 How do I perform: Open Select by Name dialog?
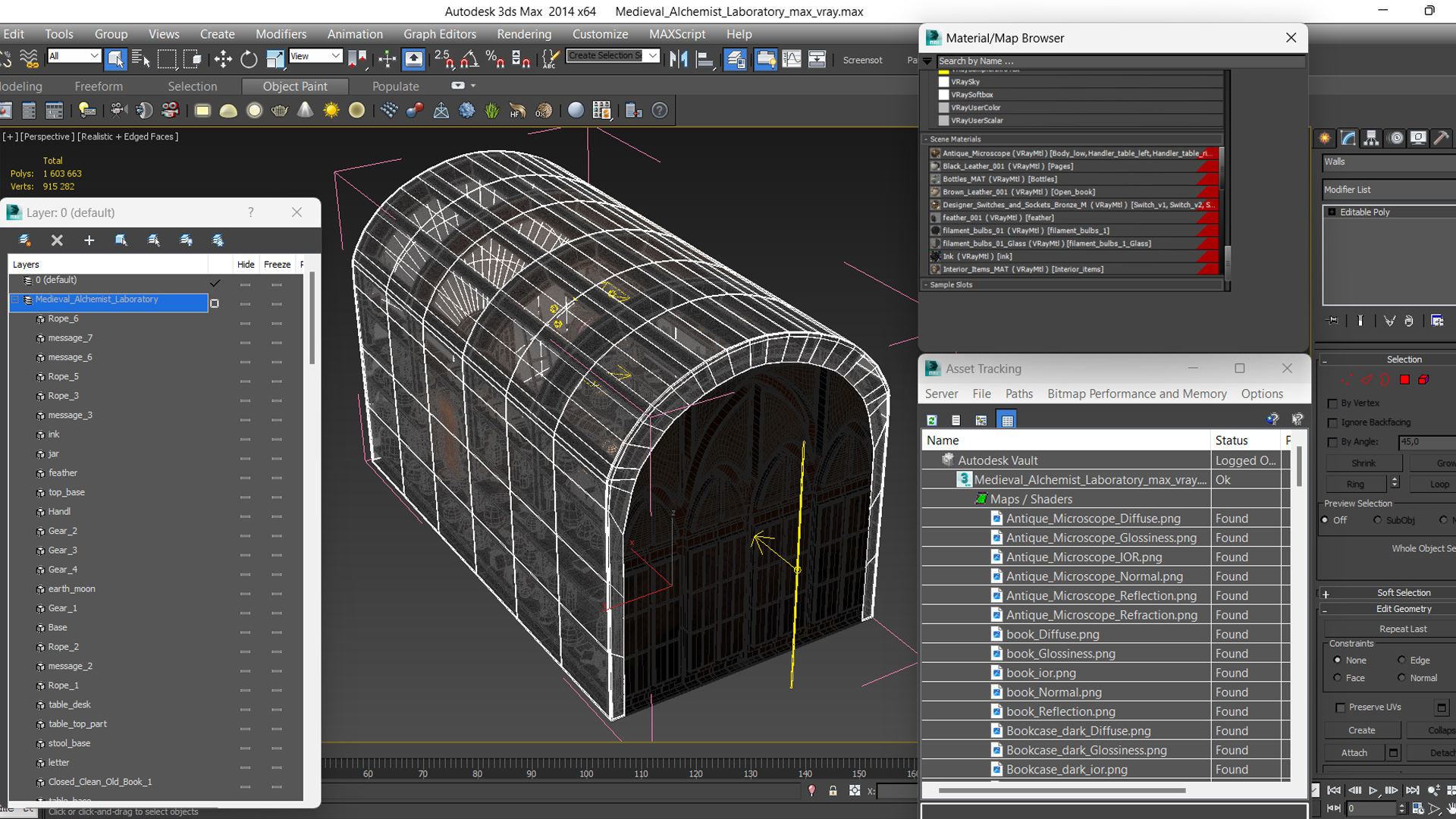point(140,59)
